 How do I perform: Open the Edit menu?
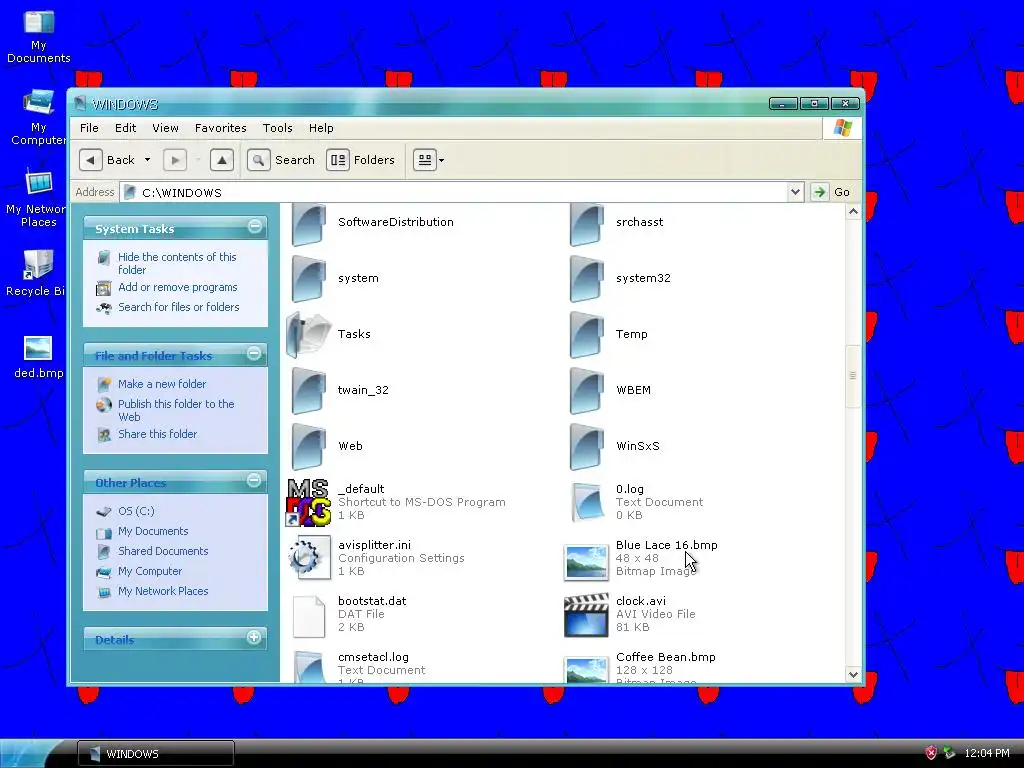pyautogui.click(x=125, y=128)
